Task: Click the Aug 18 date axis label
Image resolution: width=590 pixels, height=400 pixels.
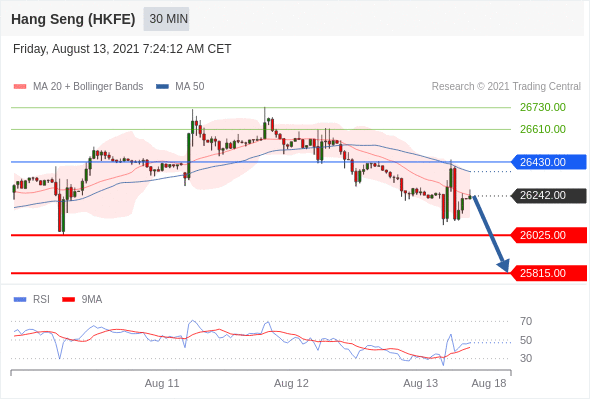Action: [489, 383]
